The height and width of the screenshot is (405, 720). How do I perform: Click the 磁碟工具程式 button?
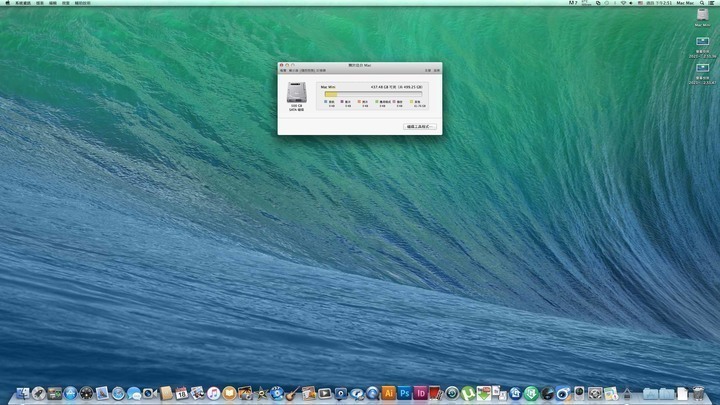[x=420, y=126]
